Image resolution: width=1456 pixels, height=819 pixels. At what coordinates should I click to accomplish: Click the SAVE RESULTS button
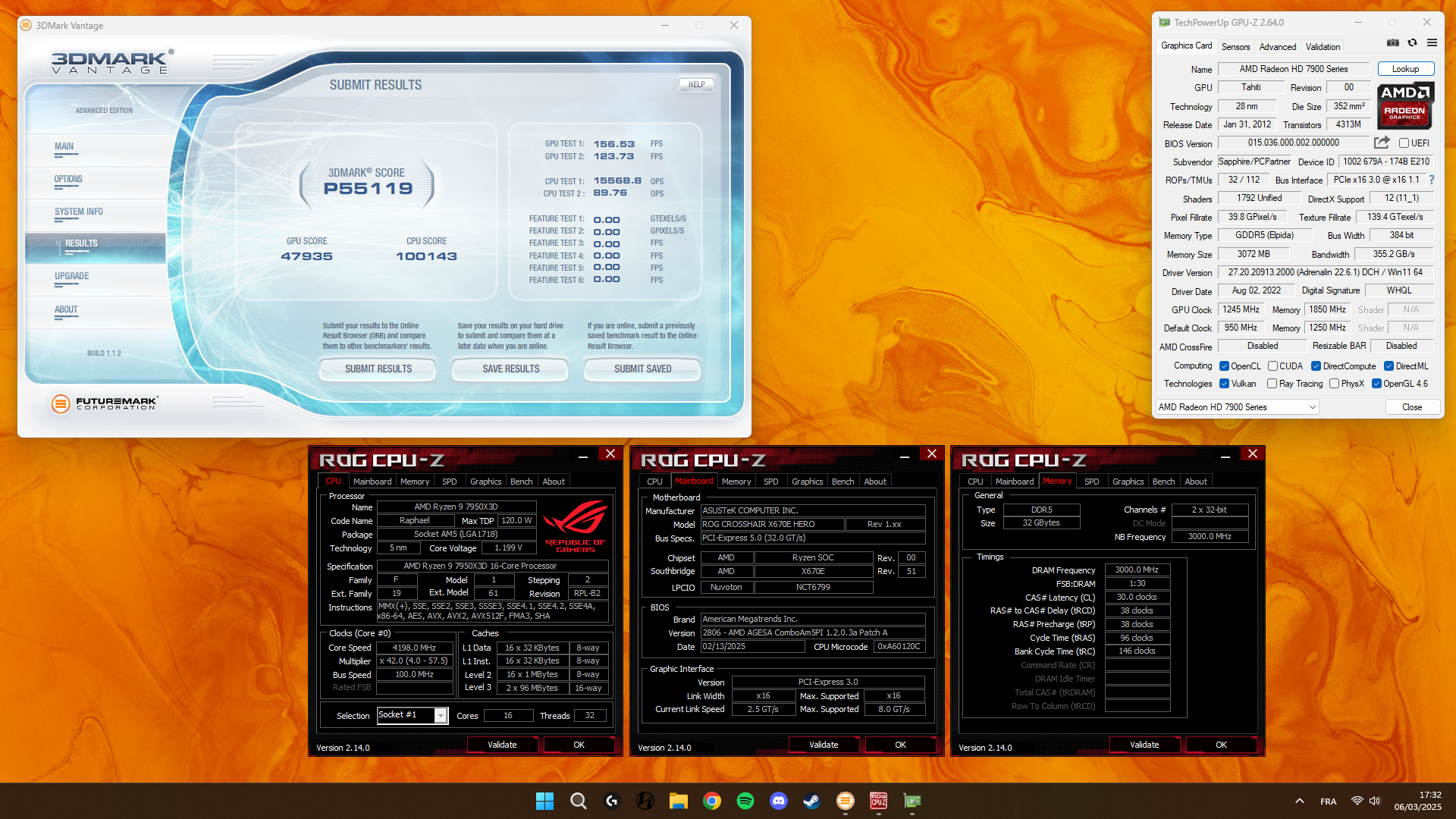pos(510,369)
